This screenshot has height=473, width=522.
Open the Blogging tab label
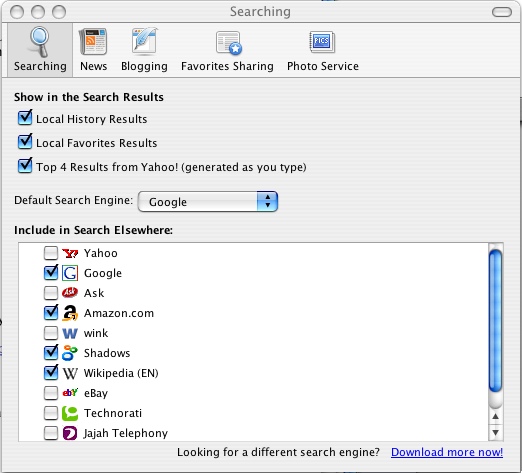(144, 66)
